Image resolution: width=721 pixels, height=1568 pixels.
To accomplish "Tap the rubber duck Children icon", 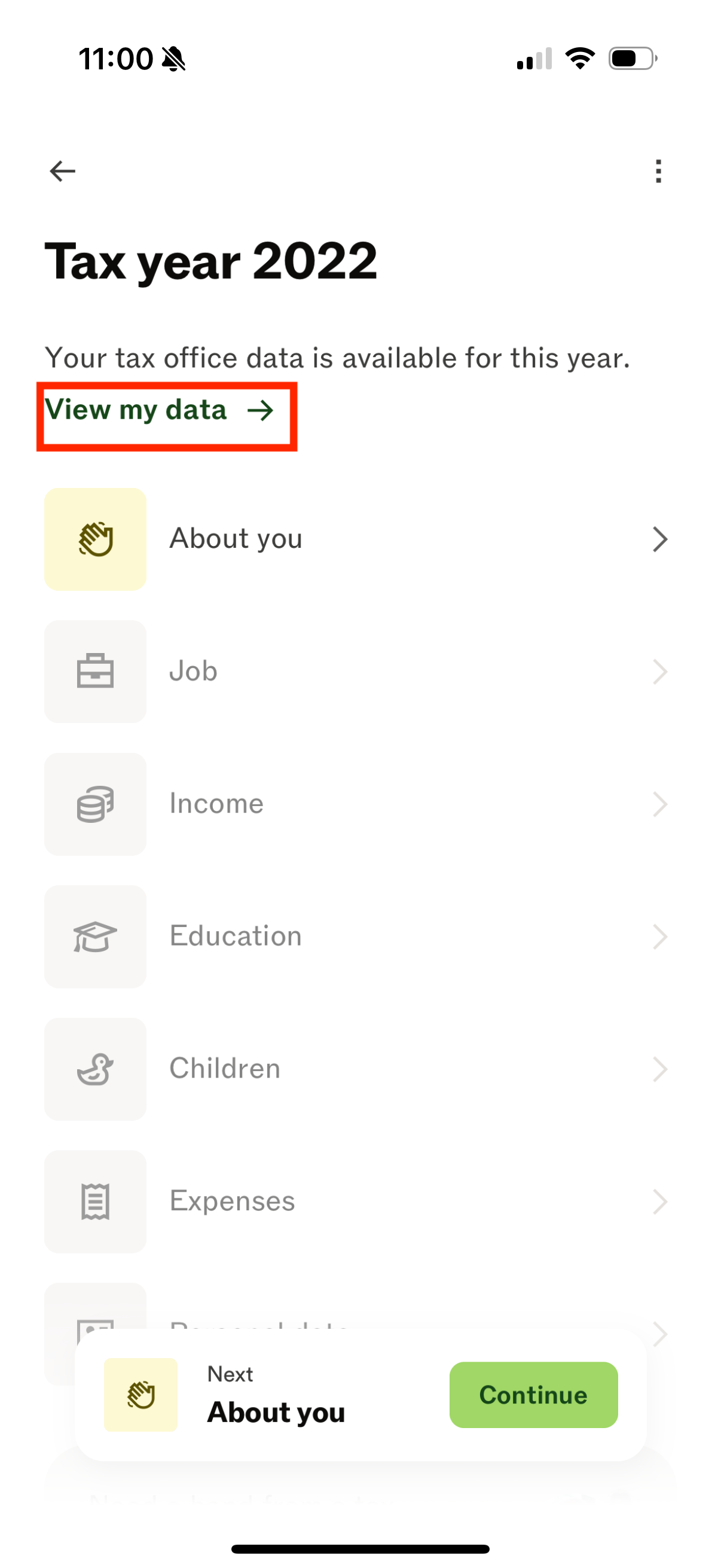I will (96, 1069).
